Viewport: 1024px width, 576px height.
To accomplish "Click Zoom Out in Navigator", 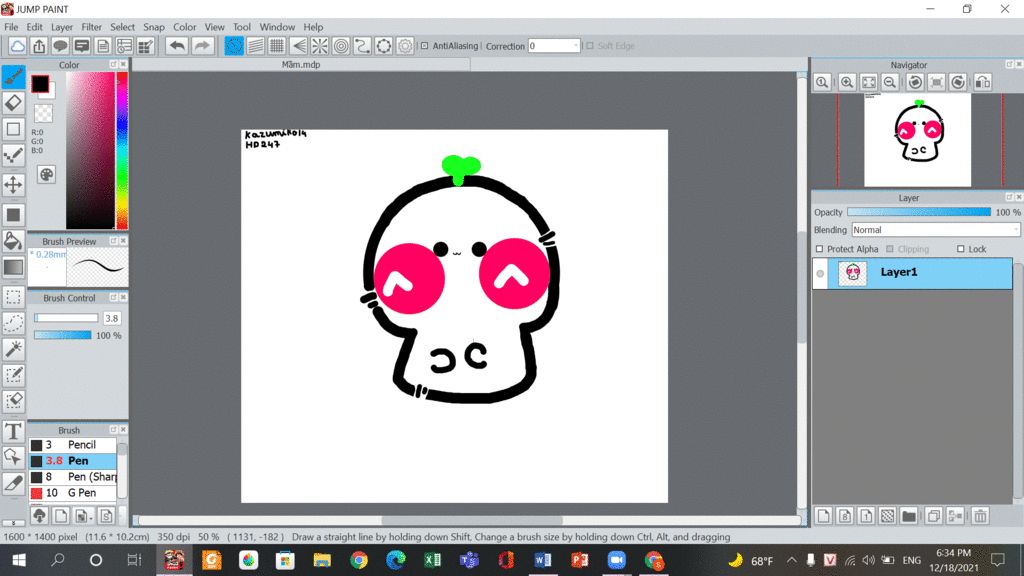I will [x=889, y=82].
